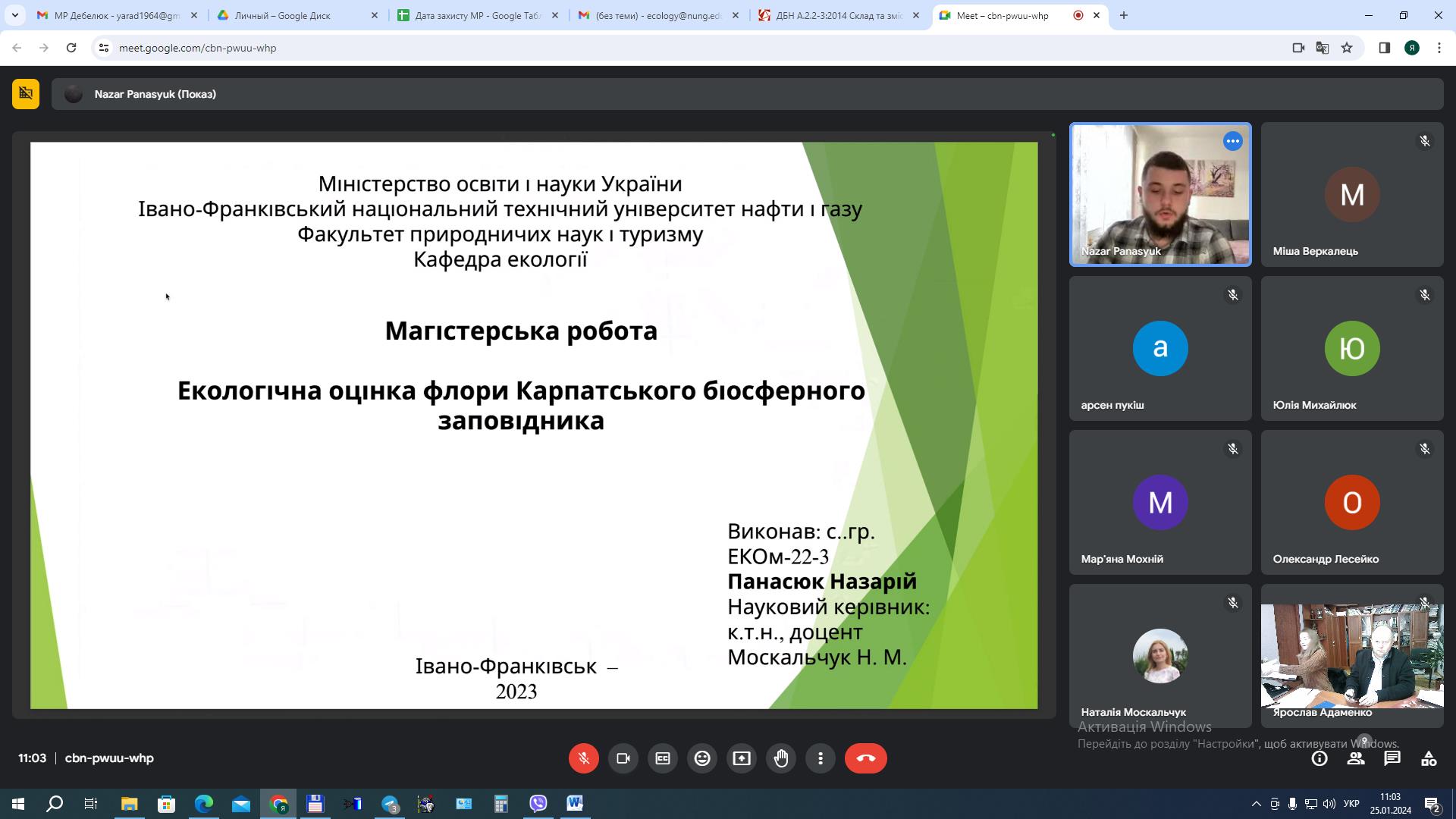Send an emoji reaction
Image resolution: width=1456 pixels, height=819 pixels.
pyautogui.click(x=702, y=758)
